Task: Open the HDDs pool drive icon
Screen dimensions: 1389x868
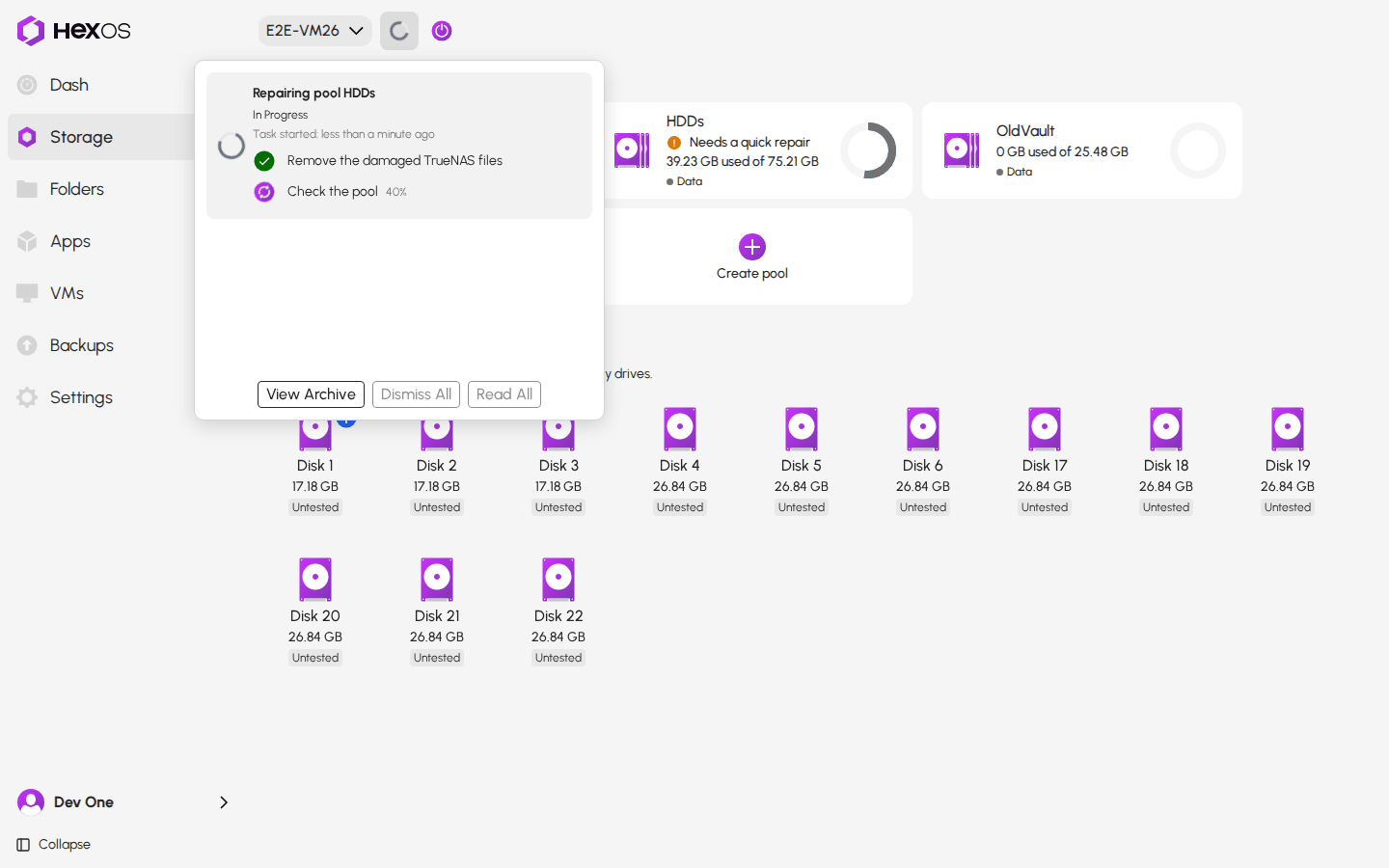Action: [x=632, y=150]
